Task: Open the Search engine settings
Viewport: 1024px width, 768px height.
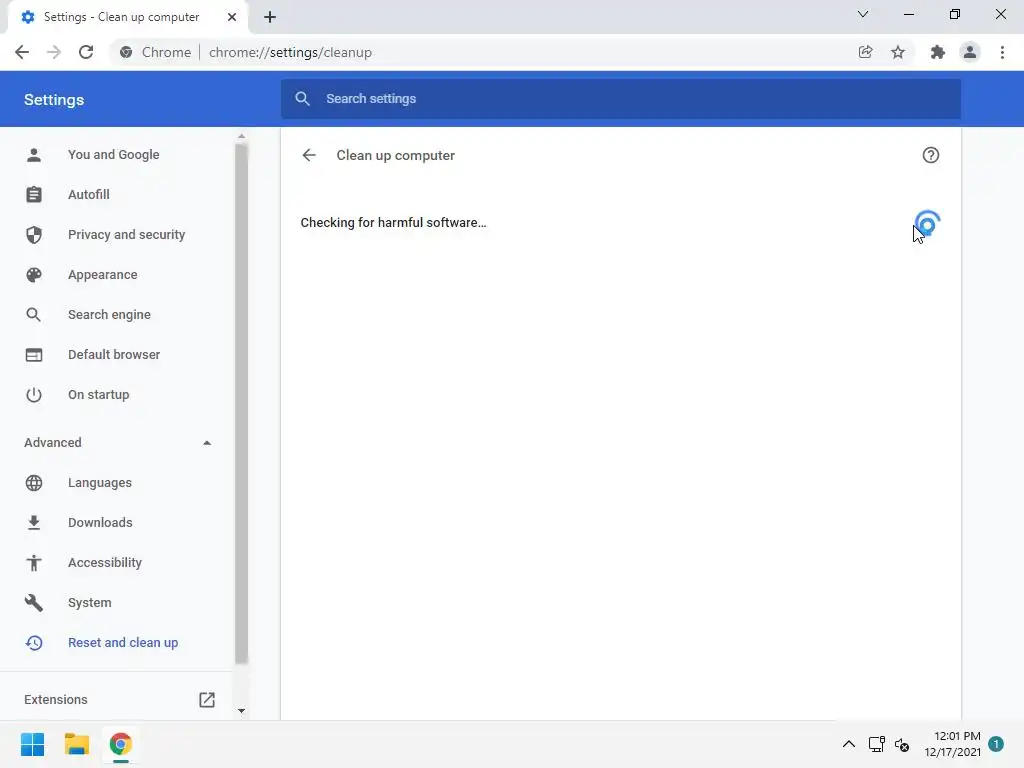Action: (x=109, y=315)
